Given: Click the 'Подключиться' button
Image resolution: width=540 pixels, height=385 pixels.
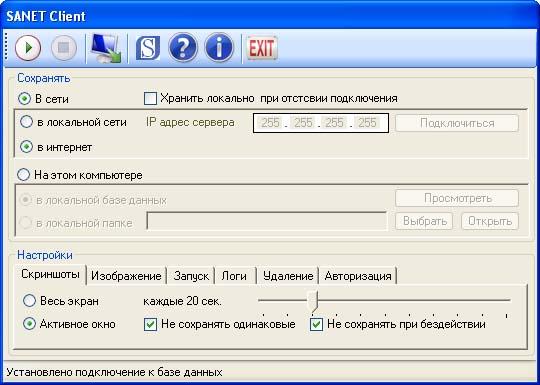Looking at the screenshot, I should [x=457, y=123].
